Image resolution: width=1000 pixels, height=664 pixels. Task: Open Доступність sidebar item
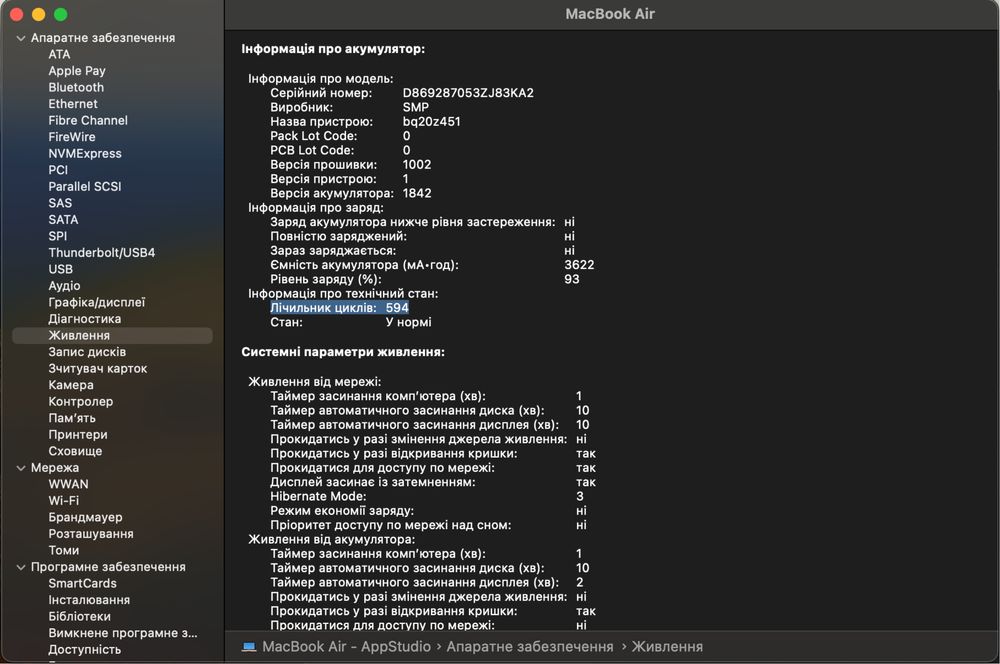pos(84,650)
